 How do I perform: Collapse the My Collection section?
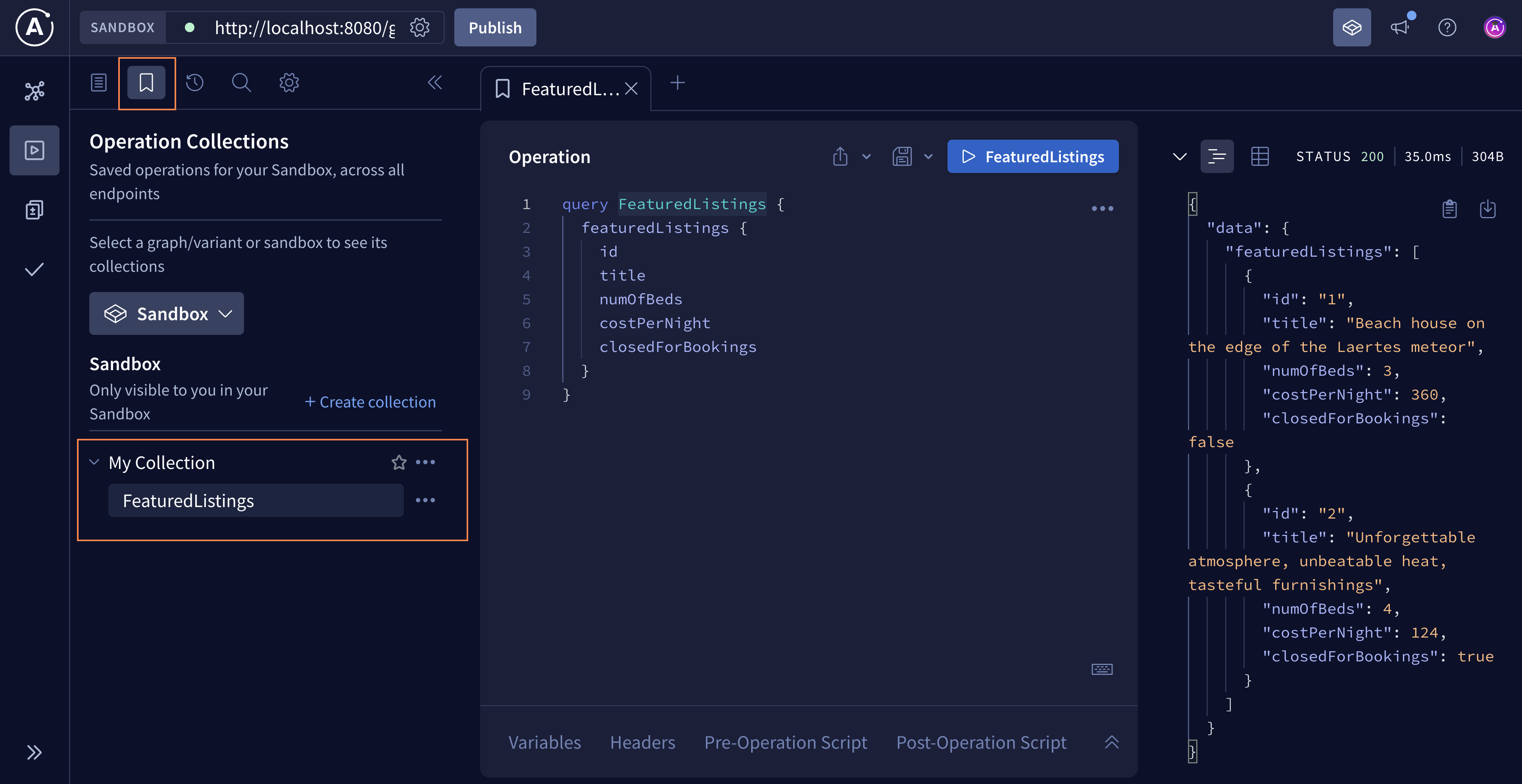(94, 462)
